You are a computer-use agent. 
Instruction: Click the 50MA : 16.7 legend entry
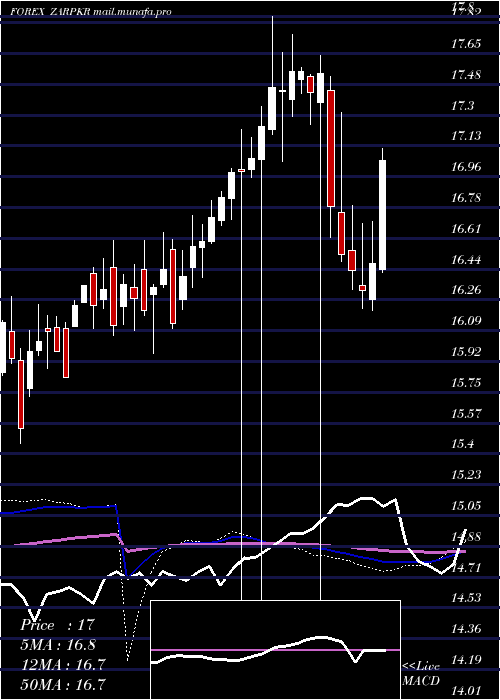[63, 684]
